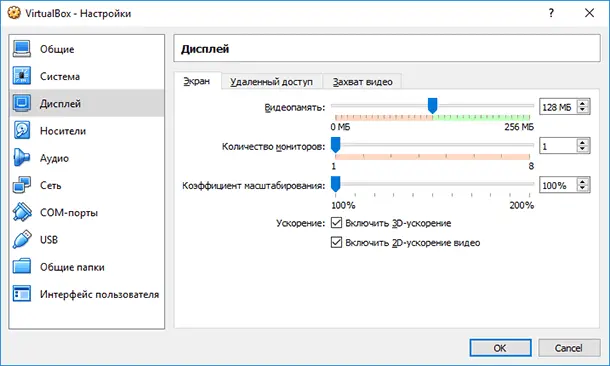Select the Дисплей screen icon

point(22,103)
